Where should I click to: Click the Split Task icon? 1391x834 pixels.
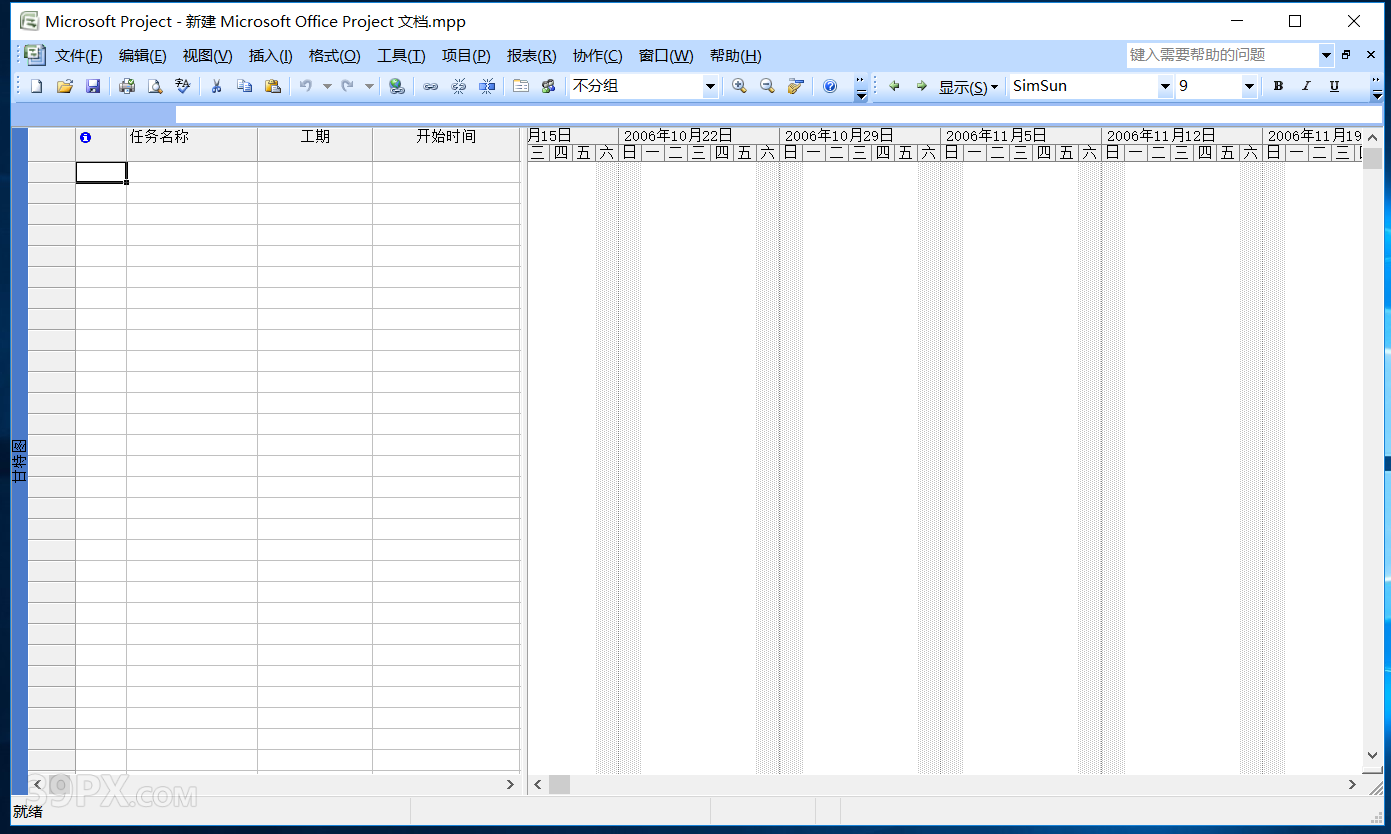click(x=487, y=87)
